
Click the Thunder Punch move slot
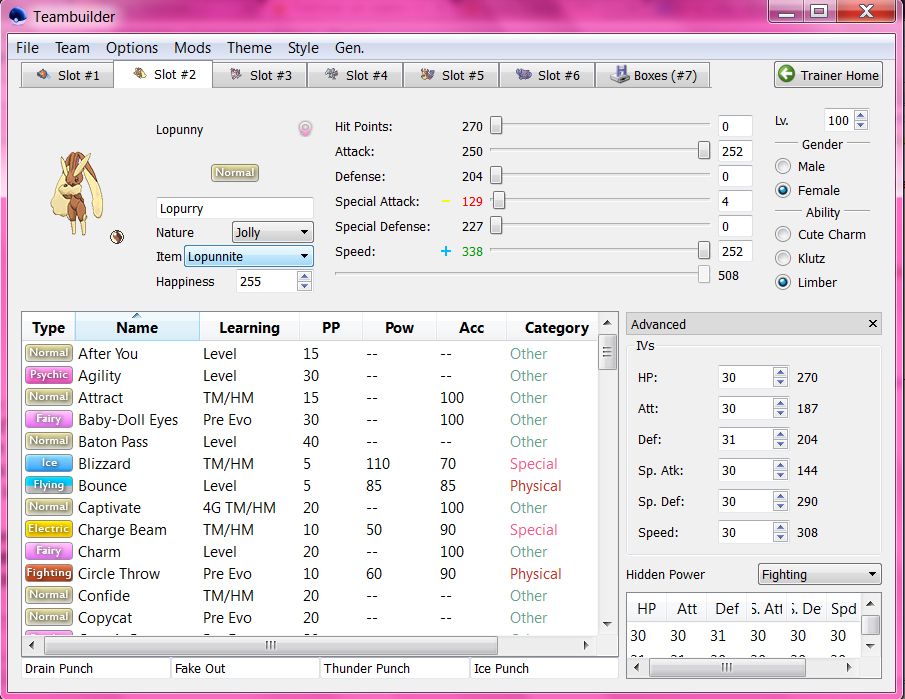(x=395, y=668)
